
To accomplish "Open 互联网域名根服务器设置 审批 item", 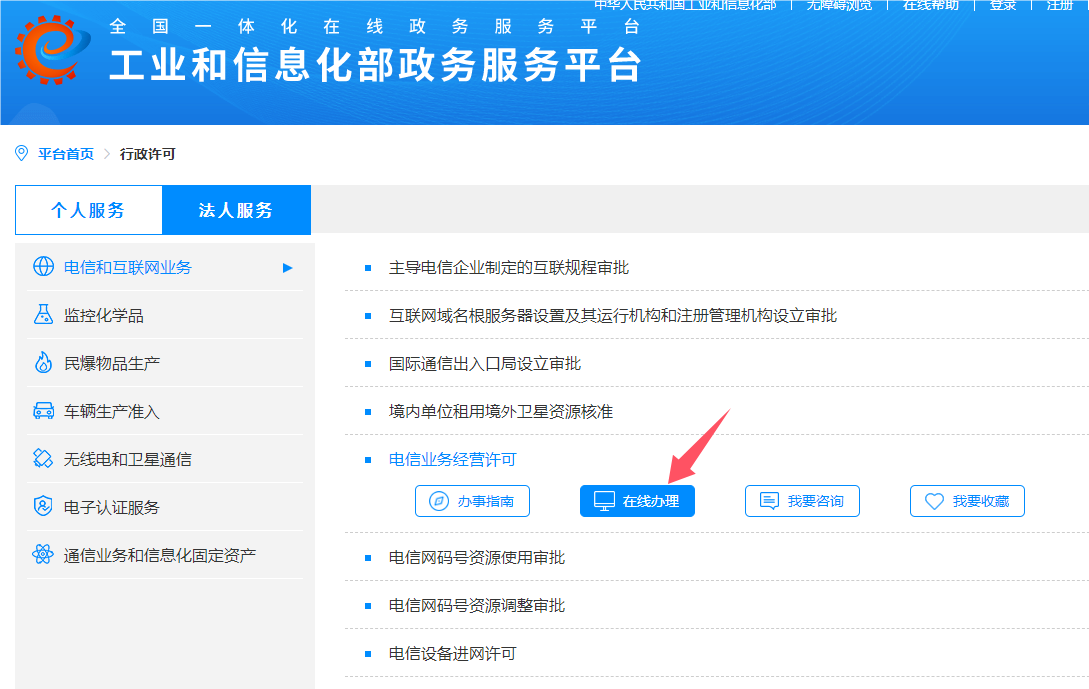I will (613, 315).
